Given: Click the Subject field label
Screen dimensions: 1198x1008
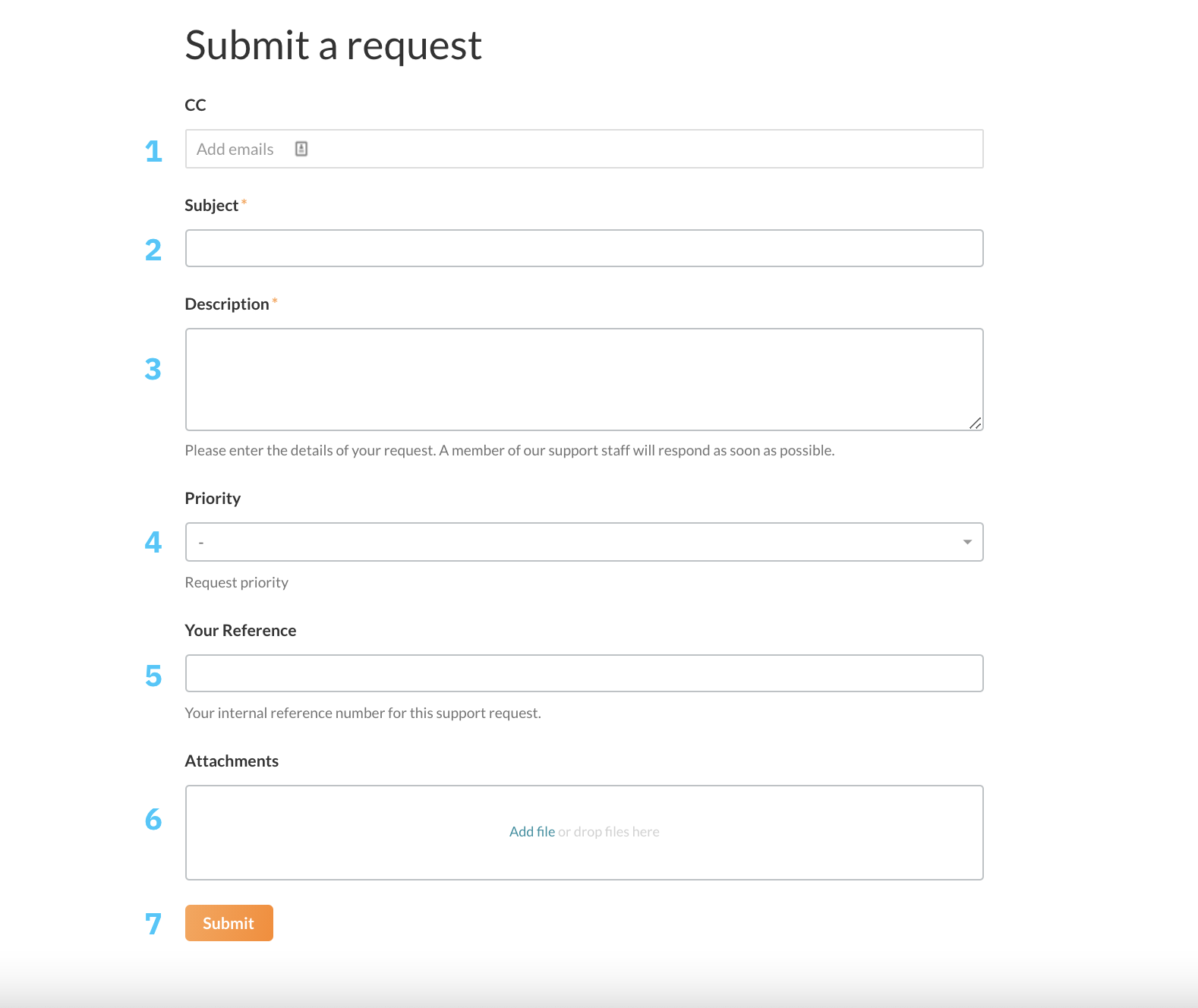Looking at the screenshot, I should coord(211,206).
